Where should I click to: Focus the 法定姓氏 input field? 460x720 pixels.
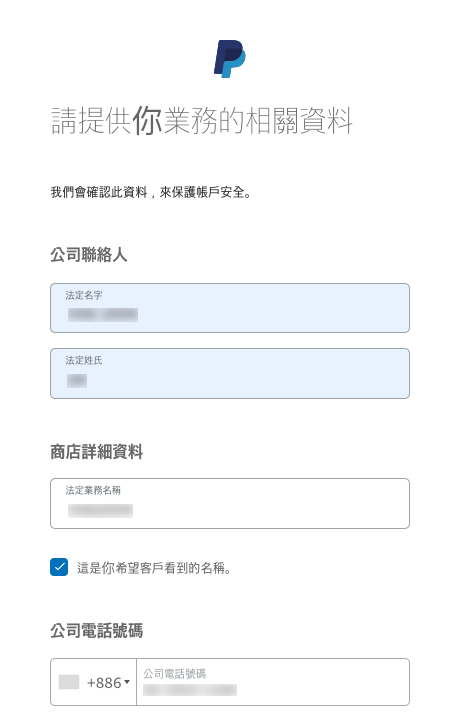coord(230,373)
